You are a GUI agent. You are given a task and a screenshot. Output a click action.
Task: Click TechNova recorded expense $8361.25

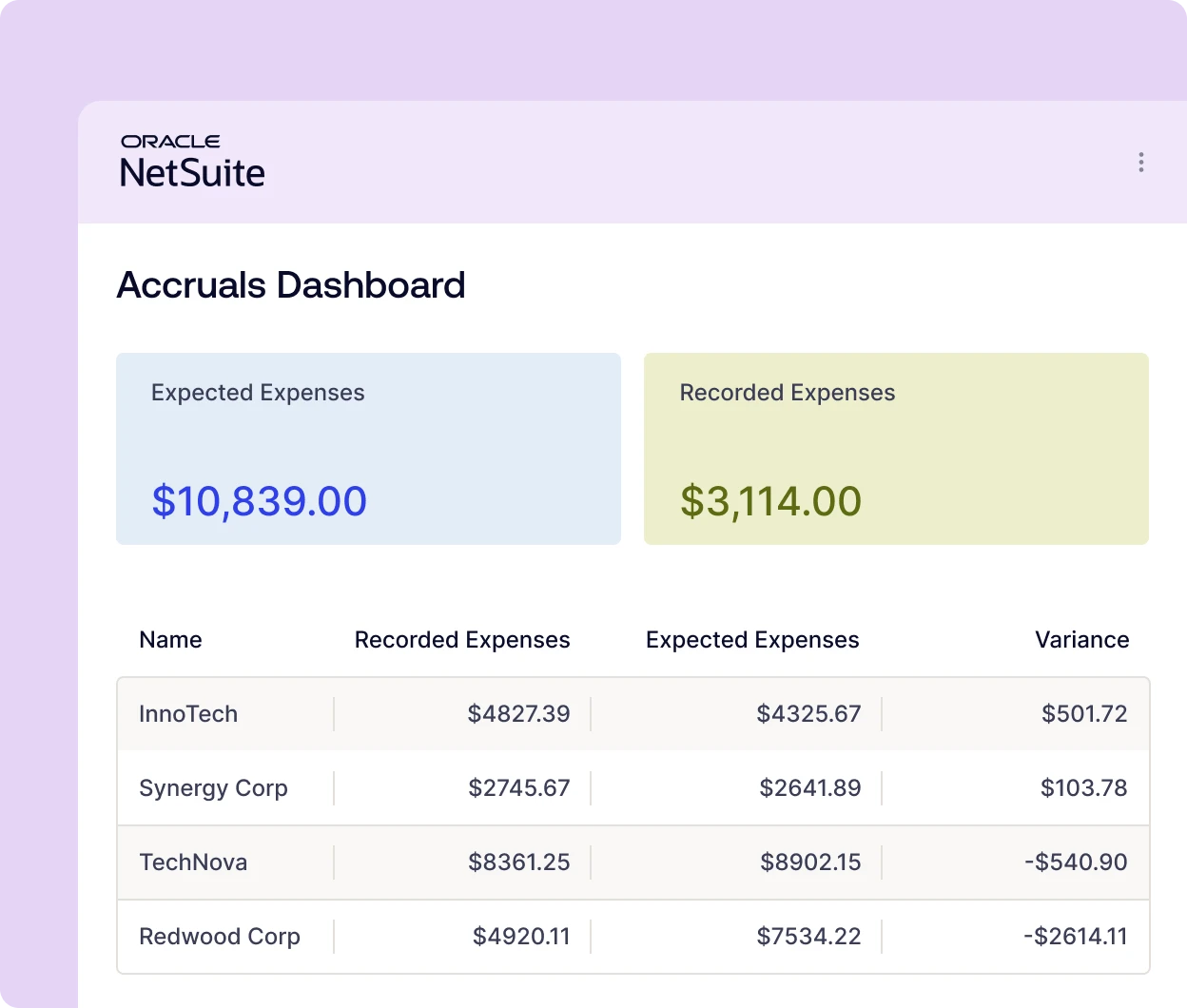(518, 863)
